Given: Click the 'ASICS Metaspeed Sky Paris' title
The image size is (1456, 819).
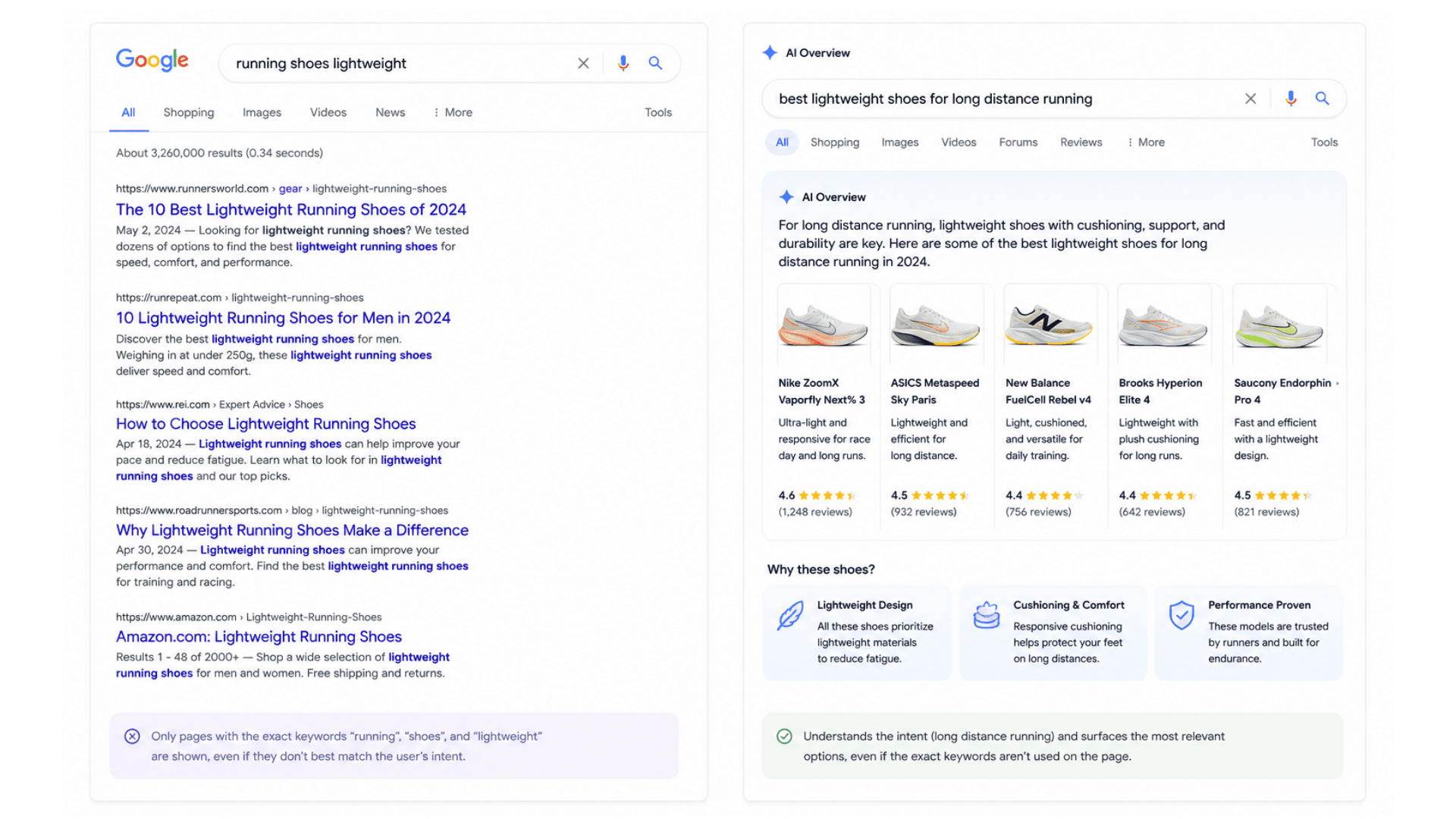Looking at the screenshot, I should coord(935,391).
